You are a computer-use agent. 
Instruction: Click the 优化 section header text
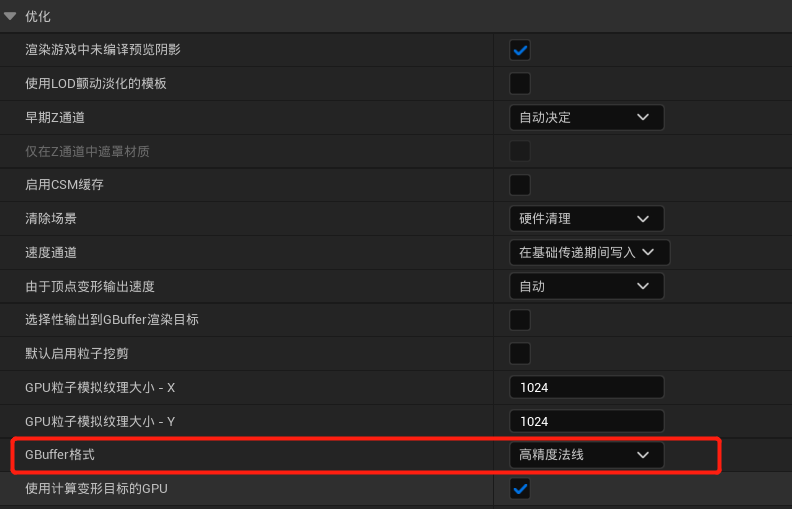(x=37, y=16)
